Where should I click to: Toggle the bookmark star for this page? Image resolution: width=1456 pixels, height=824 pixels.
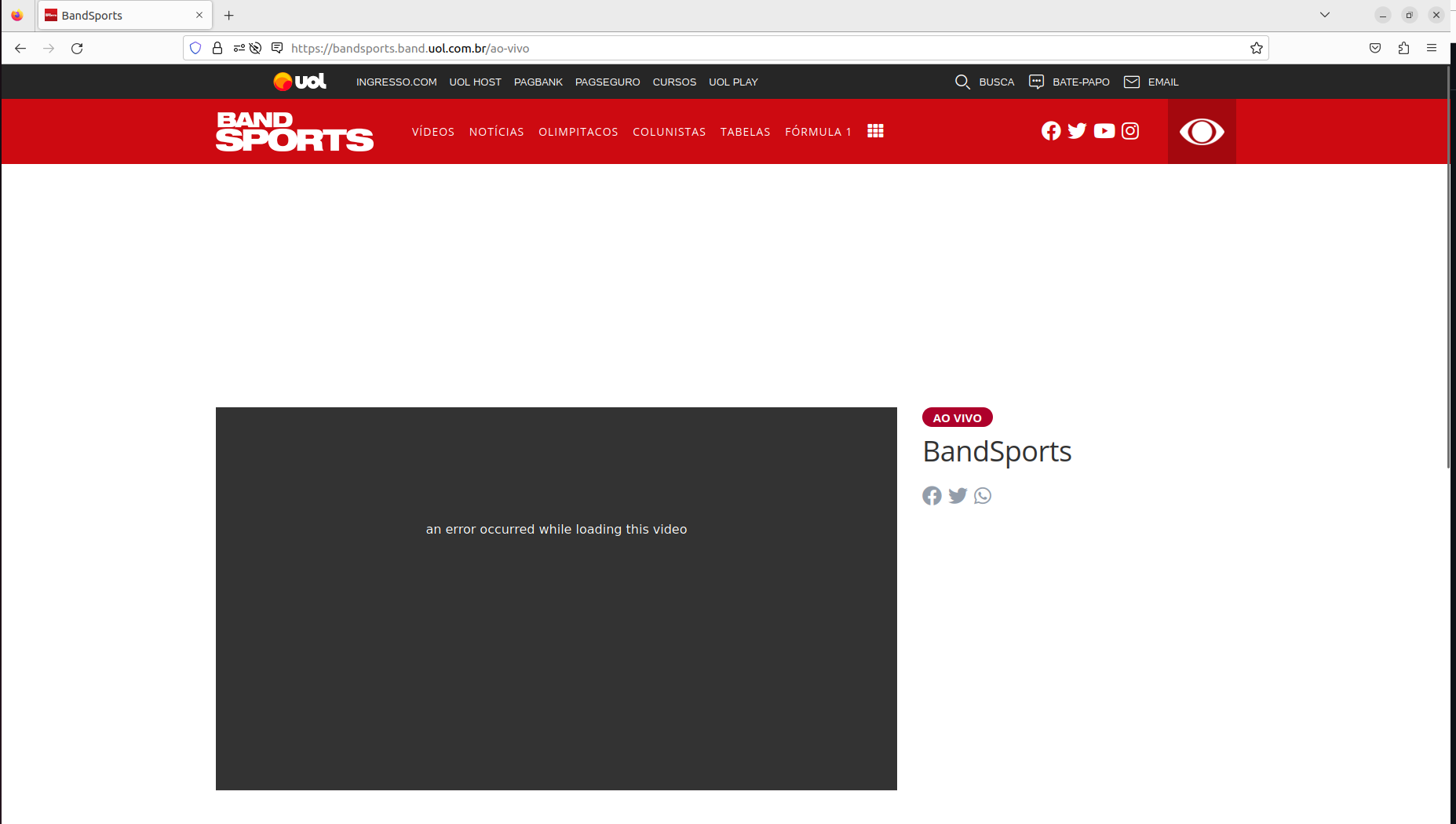[x=1256, y=48]
